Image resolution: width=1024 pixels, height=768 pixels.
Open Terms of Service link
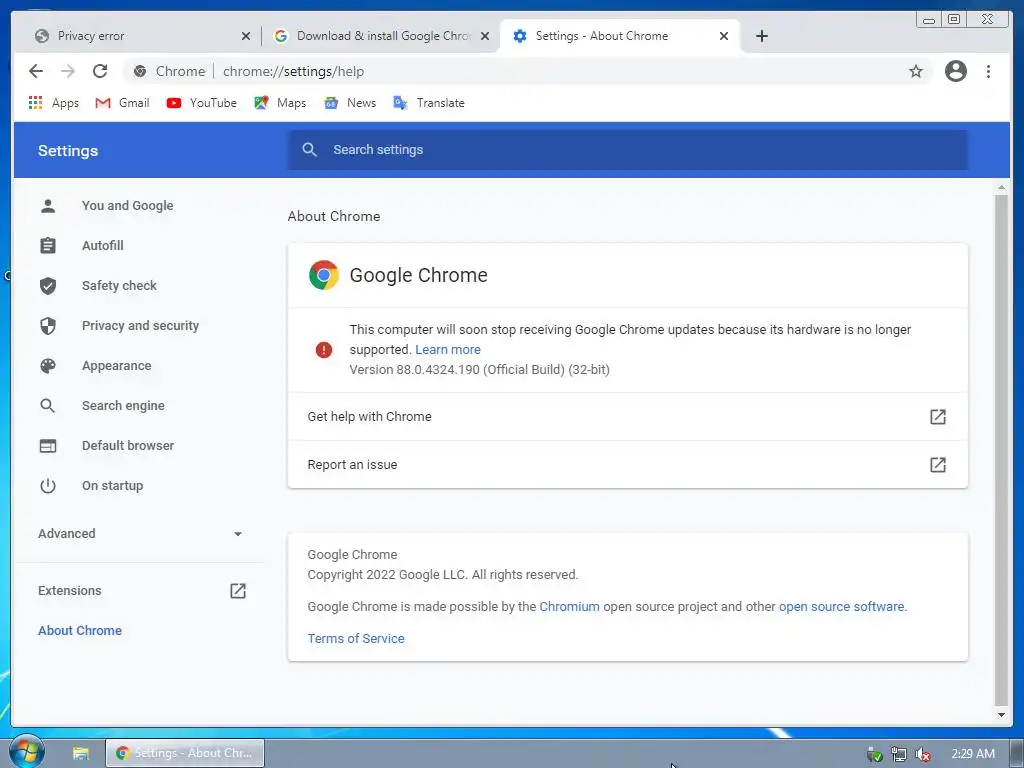point(356,638)
